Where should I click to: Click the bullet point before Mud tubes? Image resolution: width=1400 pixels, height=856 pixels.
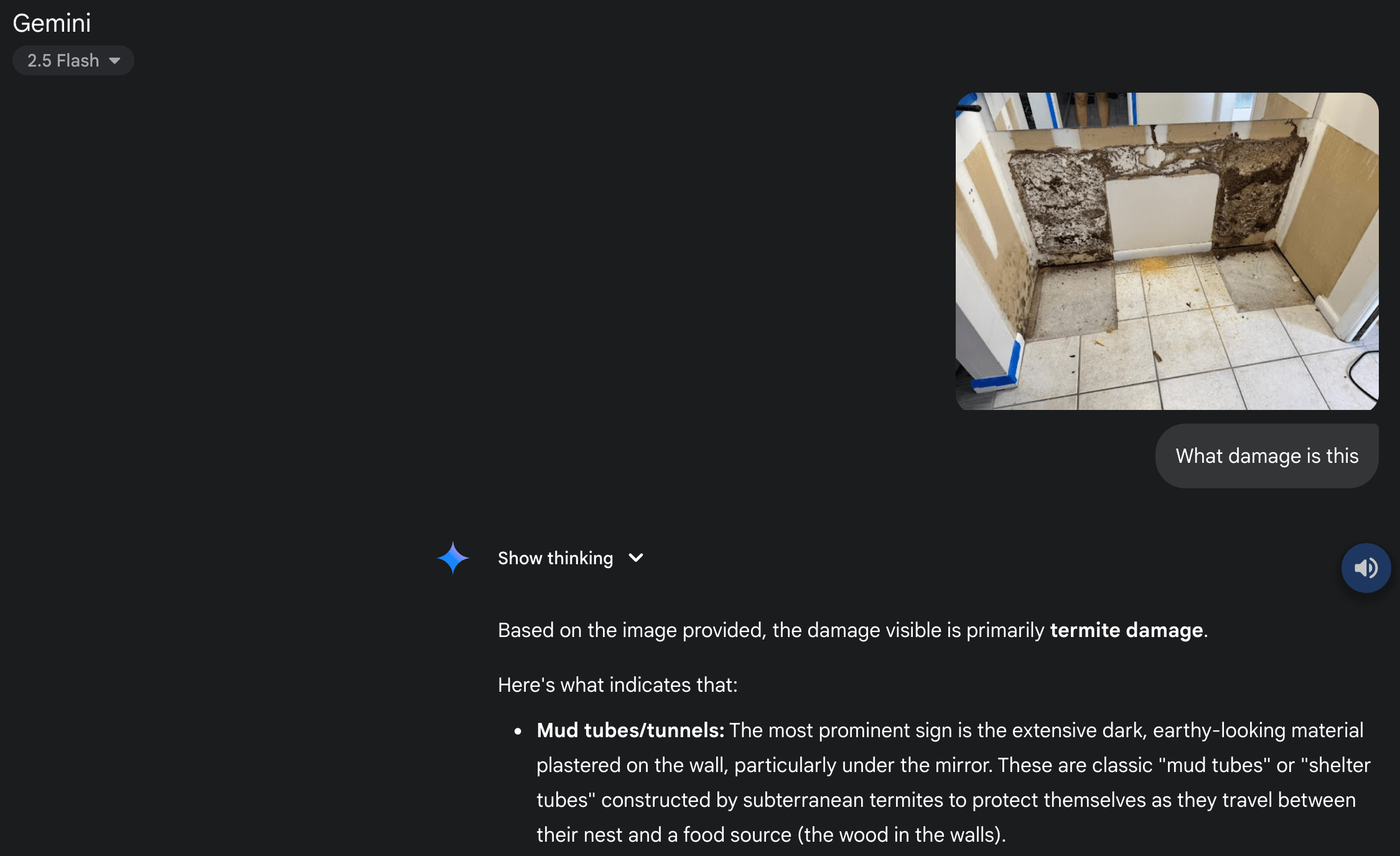pyautogui.click(x=518, y=731)
